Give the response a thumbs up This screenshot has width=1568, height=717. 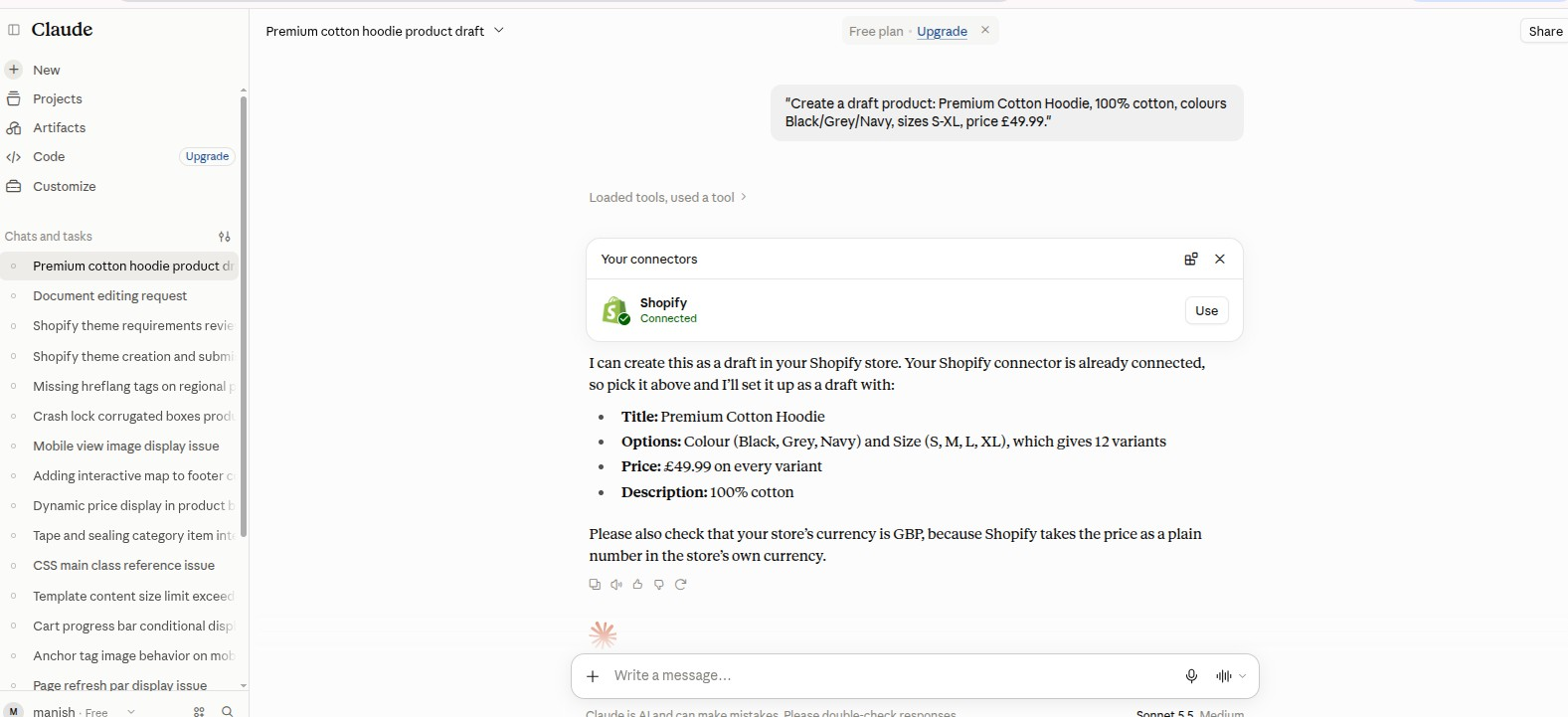click(x=637, y=584)
